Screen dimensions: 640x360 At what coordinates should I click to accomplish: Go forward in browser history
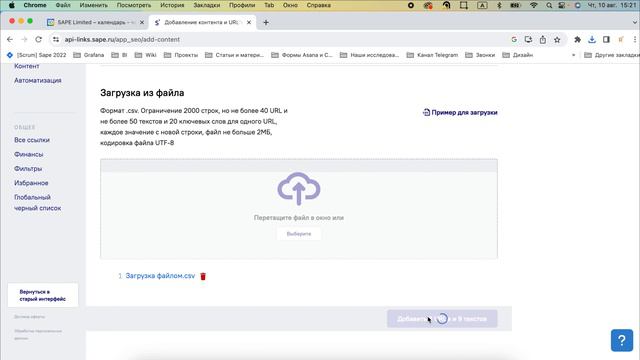coord(24,40)
